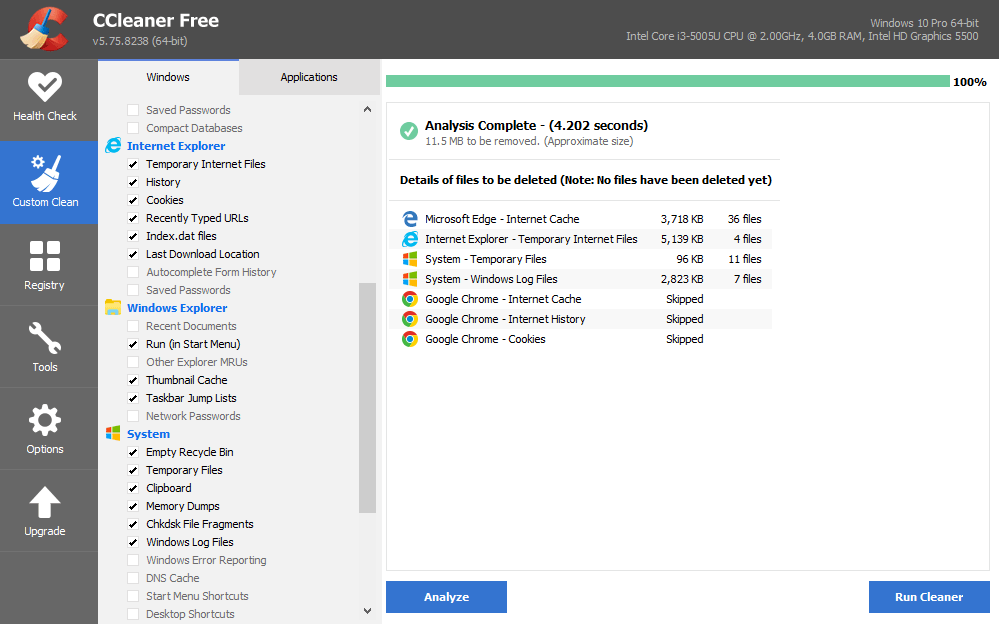Toggle Taskbar Jump Lists checkbox
999x624 pixels.
pyautogui.click(x=133, y=398)
